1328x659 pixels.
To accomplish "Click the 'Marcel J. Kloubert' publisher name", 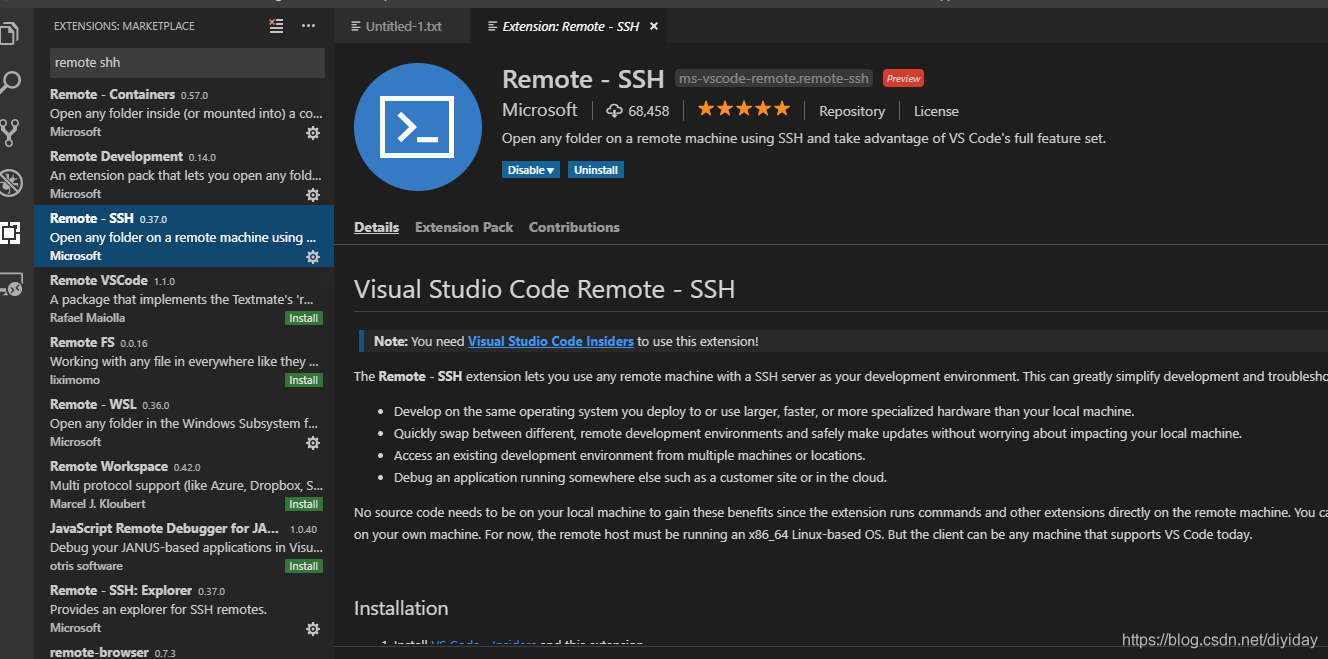I will 98,504.
